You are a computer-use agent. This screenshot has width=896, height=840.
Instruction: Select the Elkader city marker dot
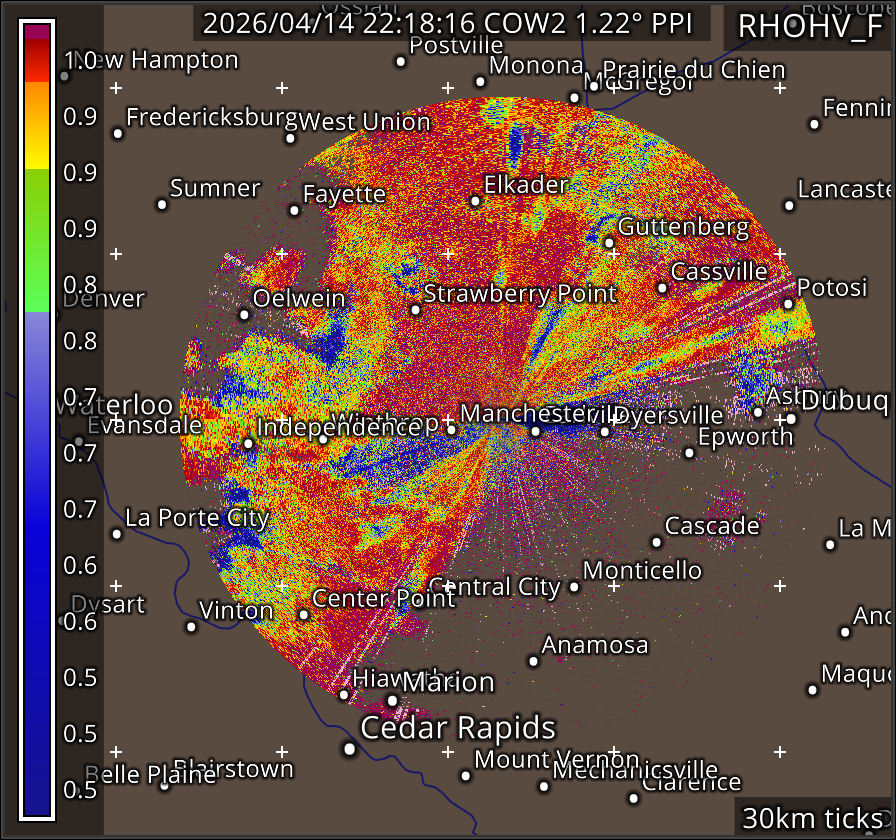click(x=475, y=201)
